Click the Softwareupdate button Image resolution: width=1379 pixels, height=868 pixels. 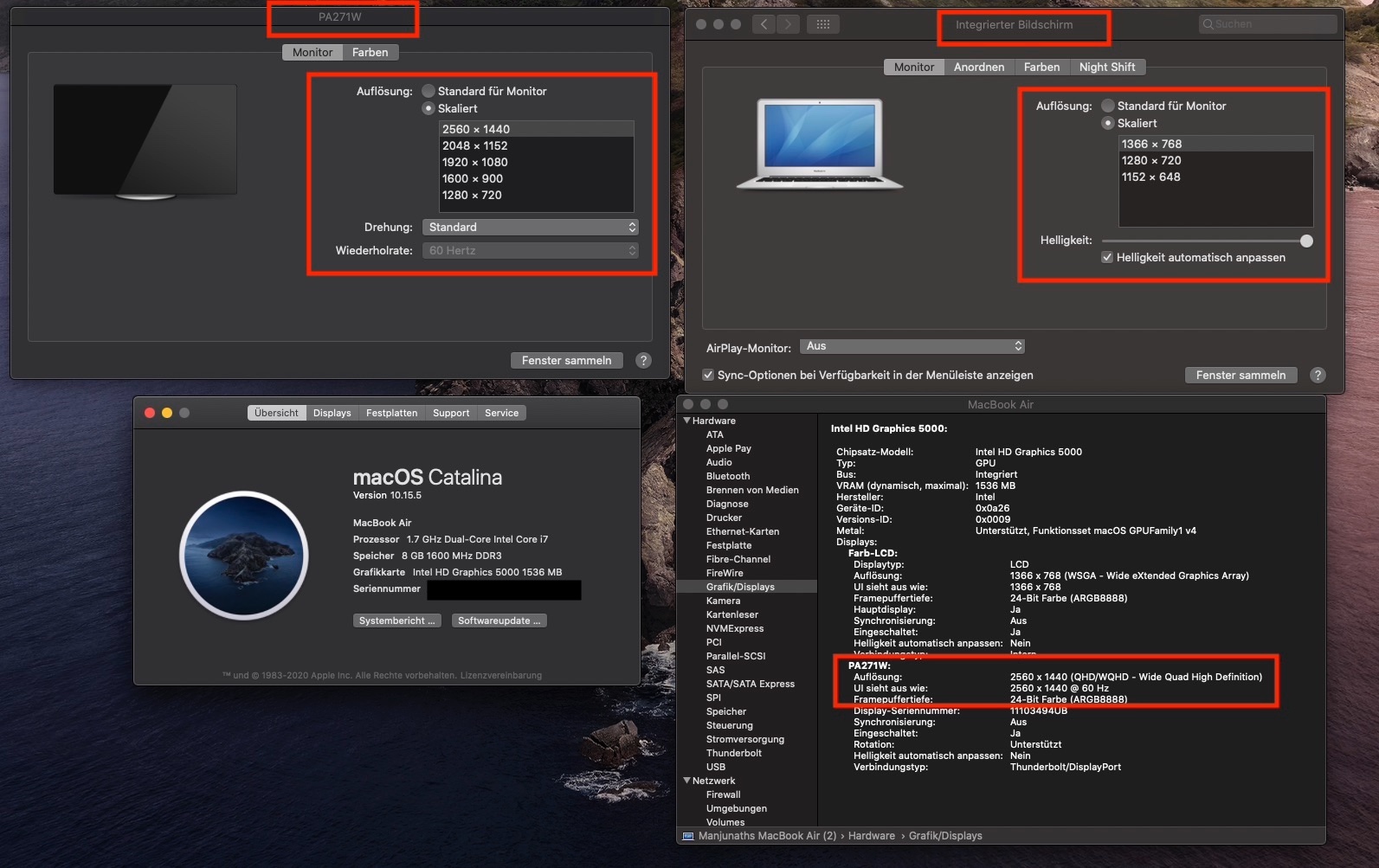499,620
